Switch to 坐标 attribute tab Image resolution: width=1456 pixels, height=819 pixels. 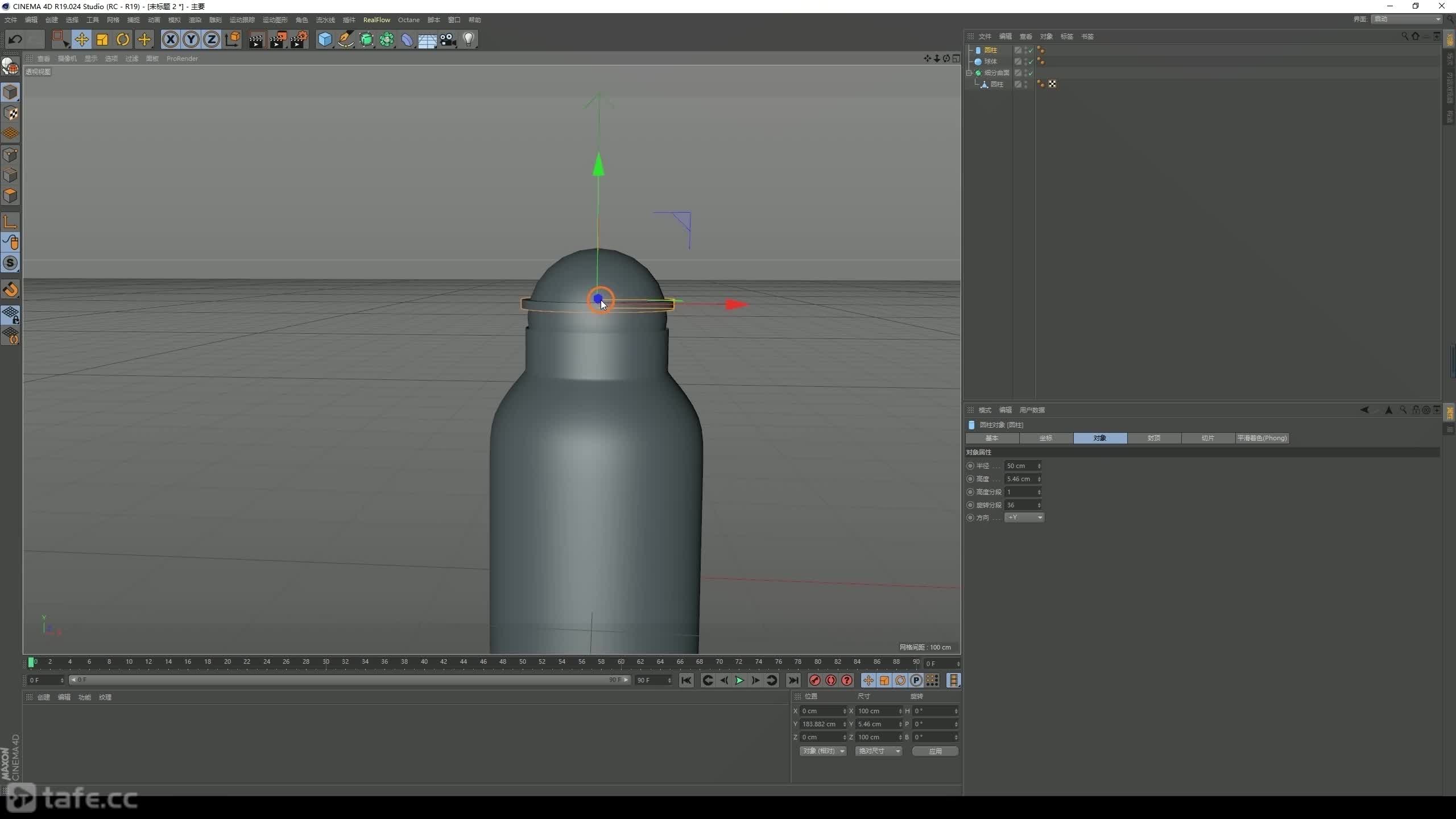point(1046,438)
